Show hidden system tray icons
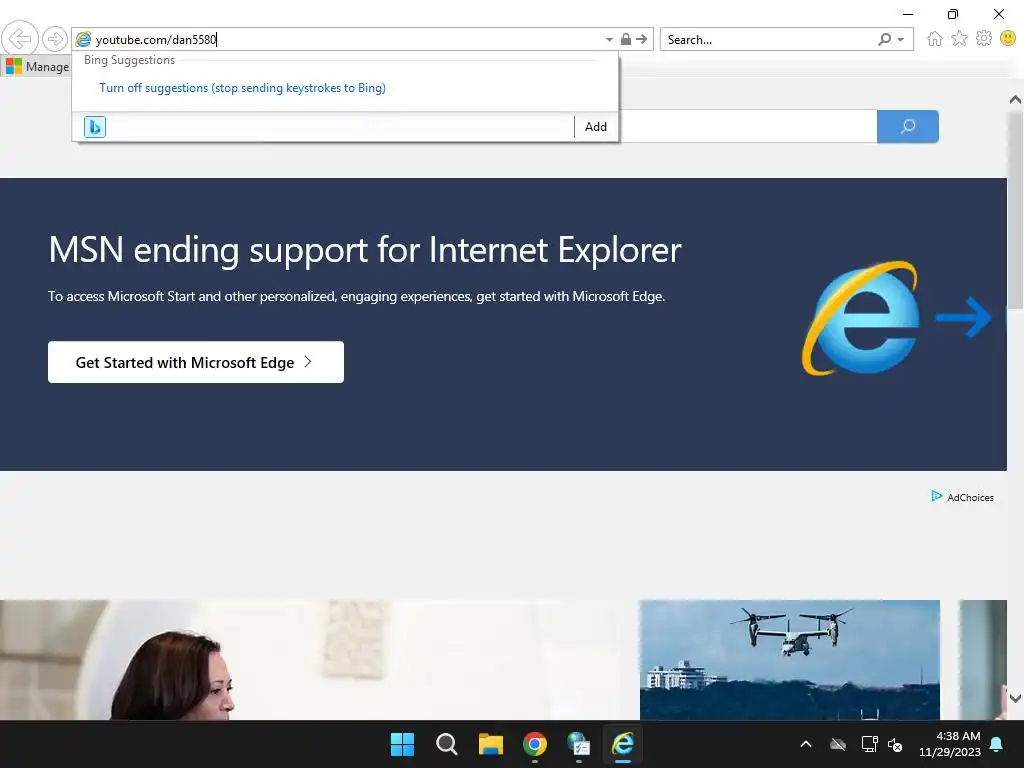The image size is (1024, 768). point(806,744)
